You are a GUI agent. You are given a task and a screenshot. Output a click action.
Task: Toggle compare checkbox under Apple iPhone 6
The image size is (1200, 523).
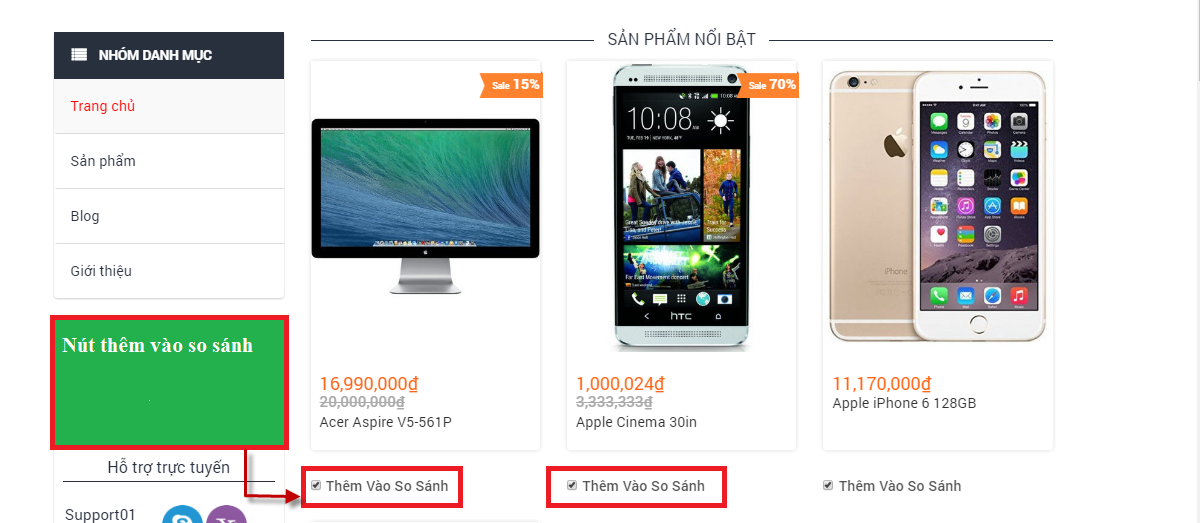tap(828, 485)
